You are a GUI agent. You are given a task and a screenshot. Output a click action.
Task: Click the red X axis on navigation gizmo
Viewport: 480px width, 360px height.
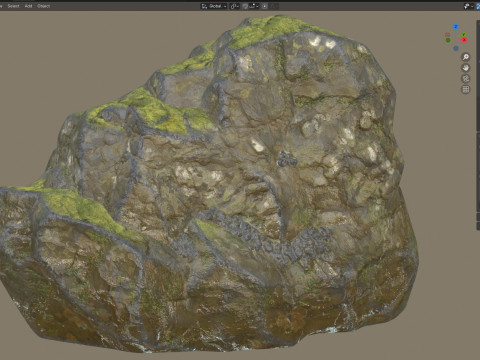pyautogui.click(x=464, y=40)
